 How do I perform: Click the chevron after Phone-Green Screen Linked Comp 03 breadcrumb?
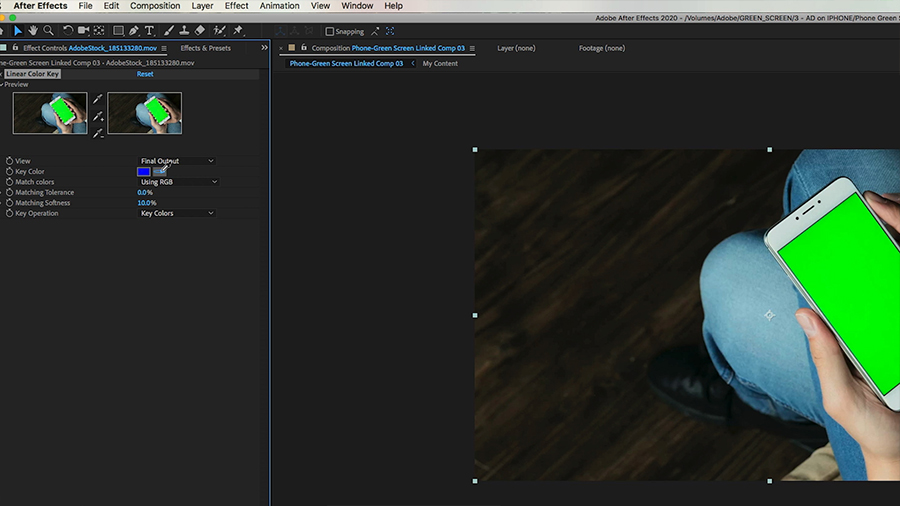413,64
